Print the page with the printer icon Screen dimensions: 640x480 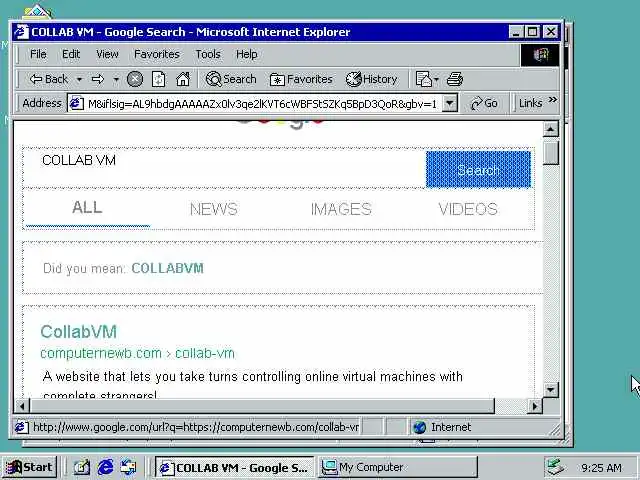pos(455,79)
